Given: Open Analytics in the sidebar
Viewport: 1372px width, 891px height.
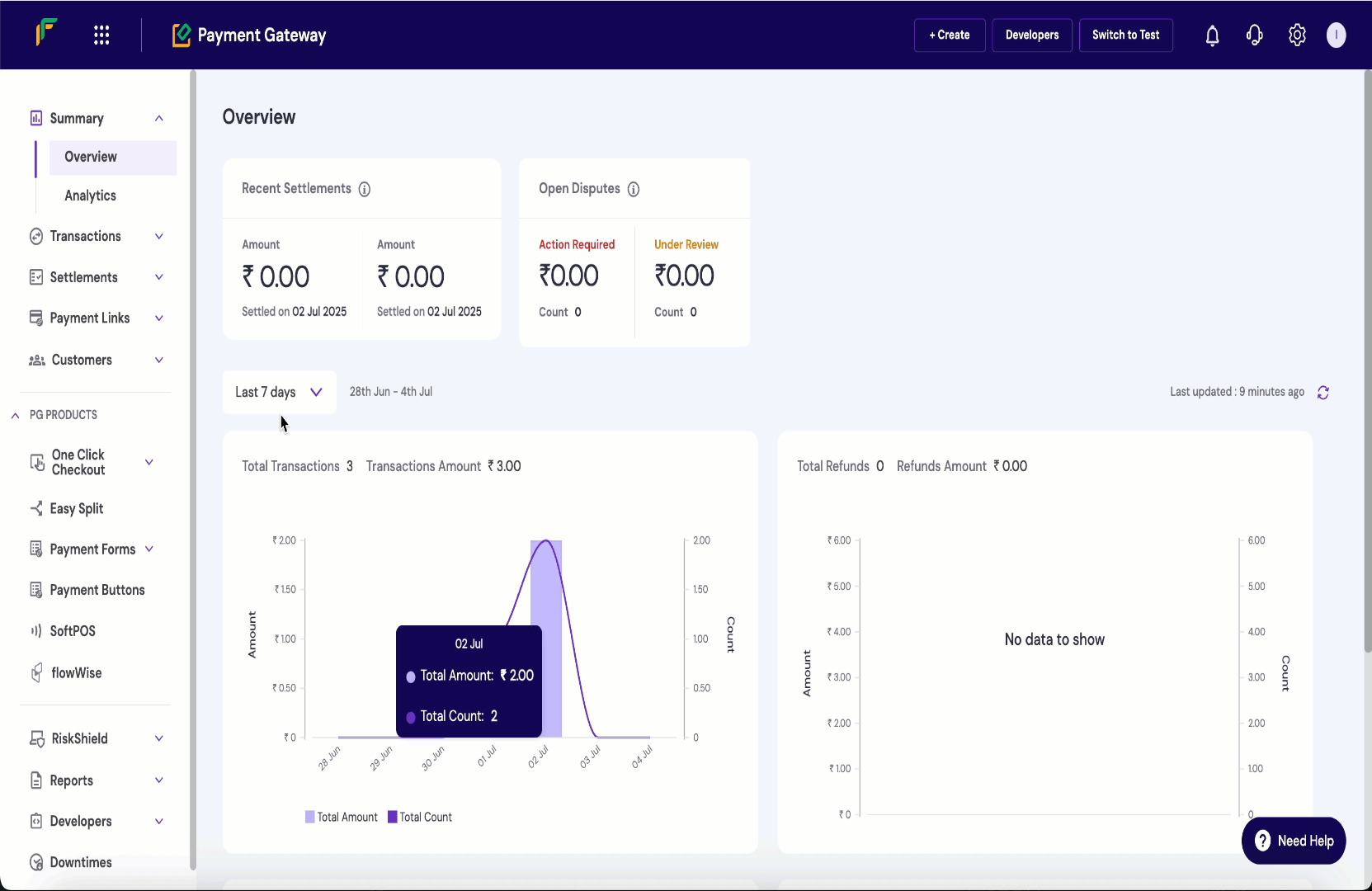Looking at the screenshot, I should click(x=90, y=196).
